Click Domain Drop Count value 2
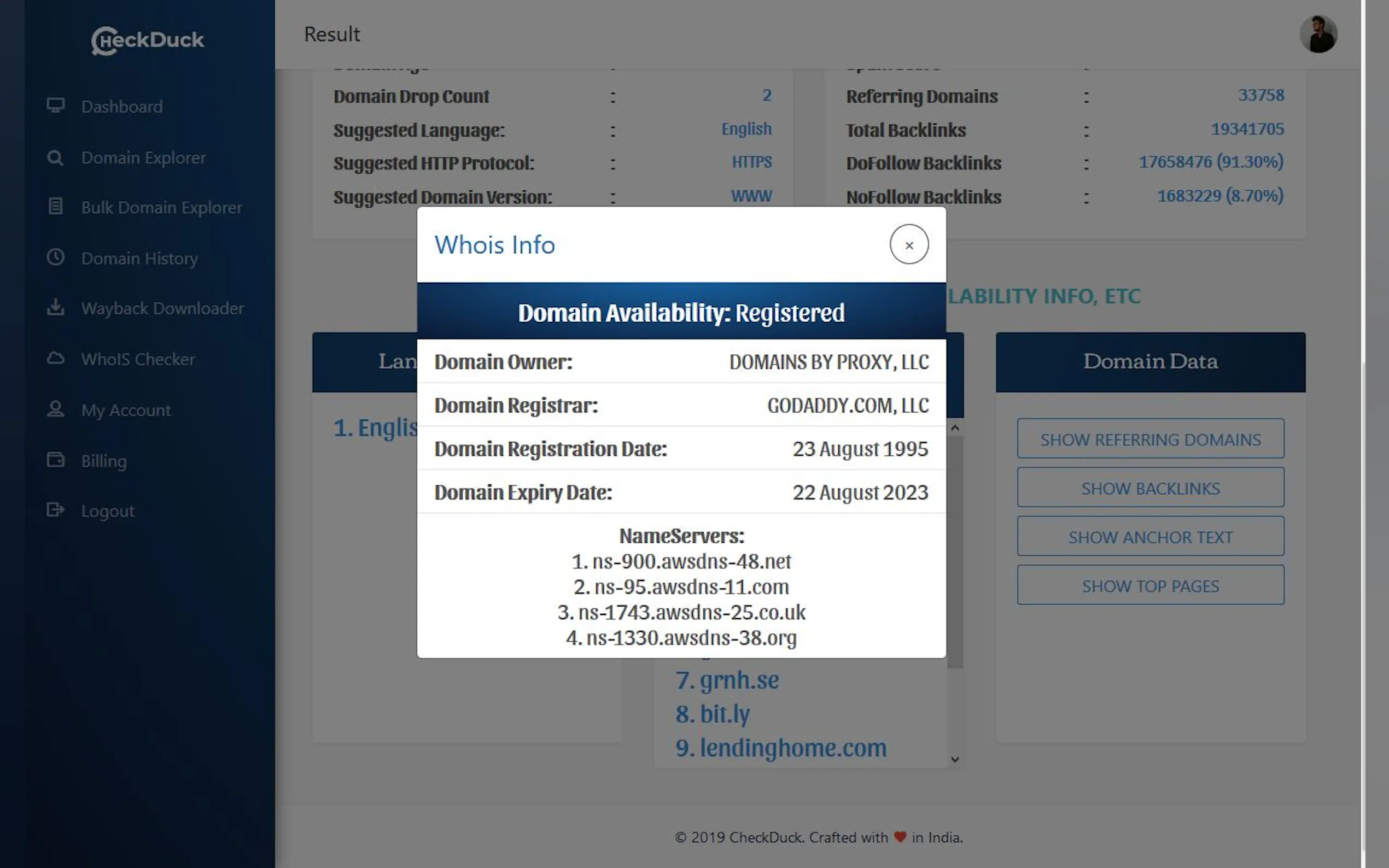This screenshot has height=868, width=1389. click(767, 95)
